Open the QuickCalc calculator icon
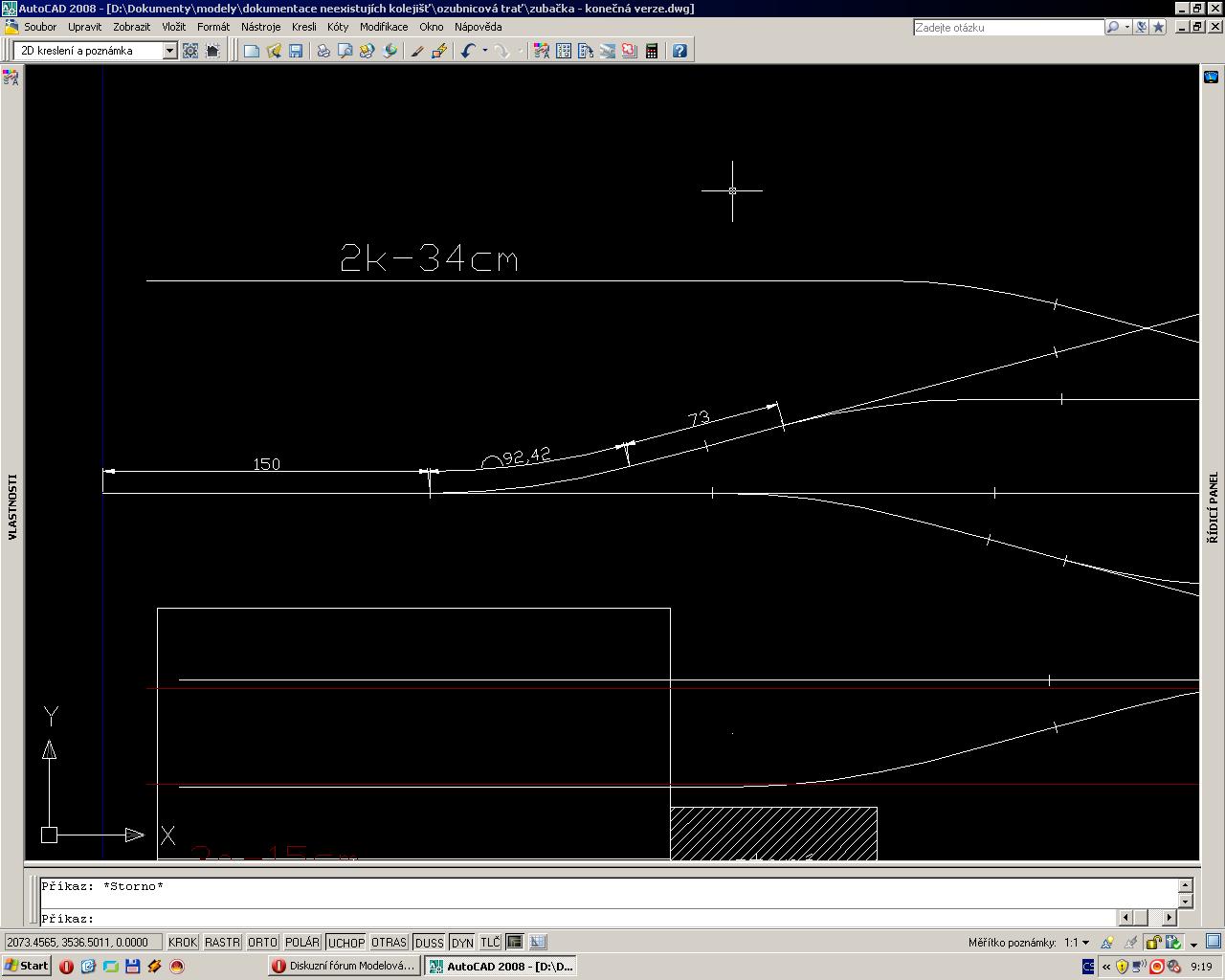 tap(652, 51)
